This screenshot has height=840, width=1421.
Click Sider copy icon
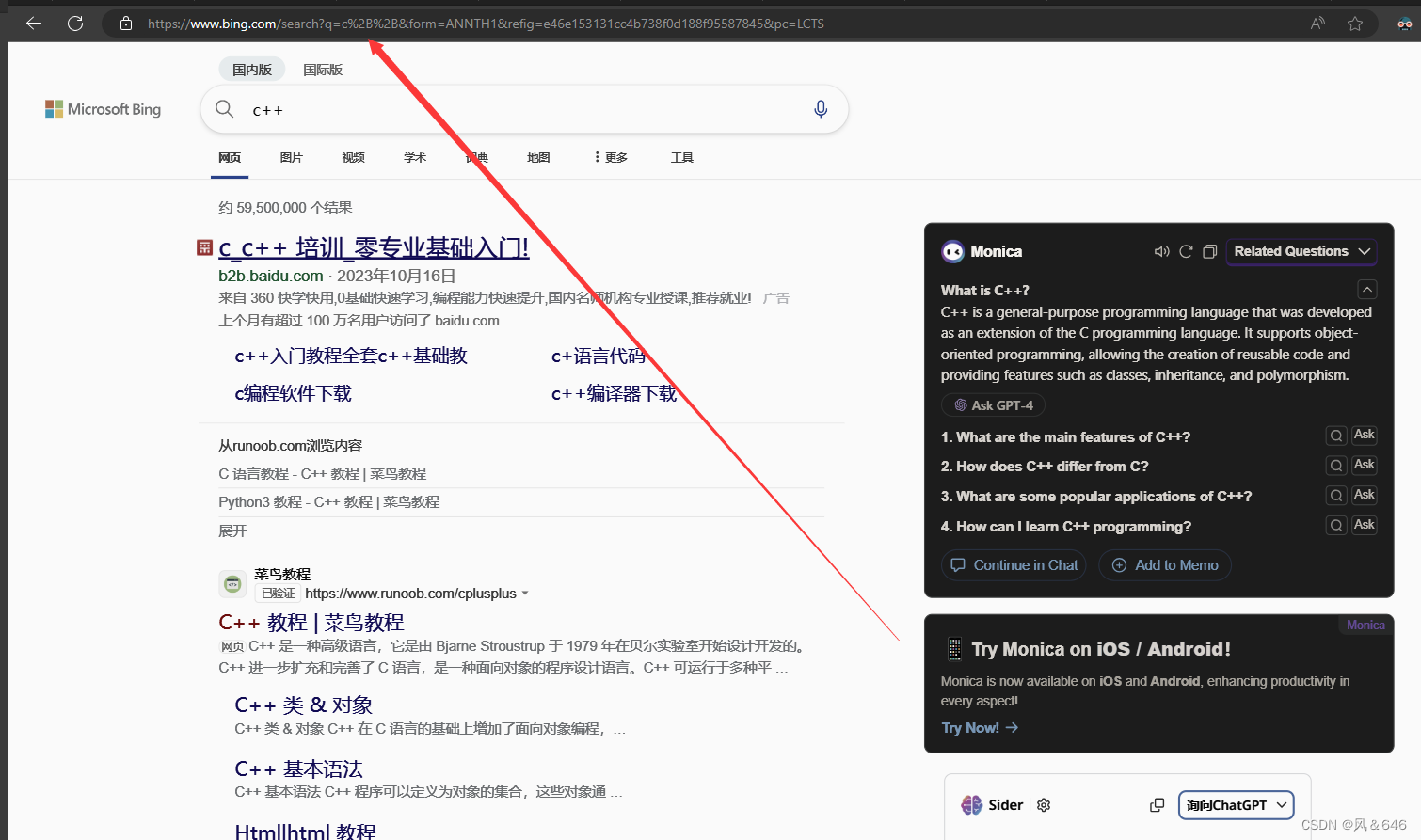tap(1157, 805)
